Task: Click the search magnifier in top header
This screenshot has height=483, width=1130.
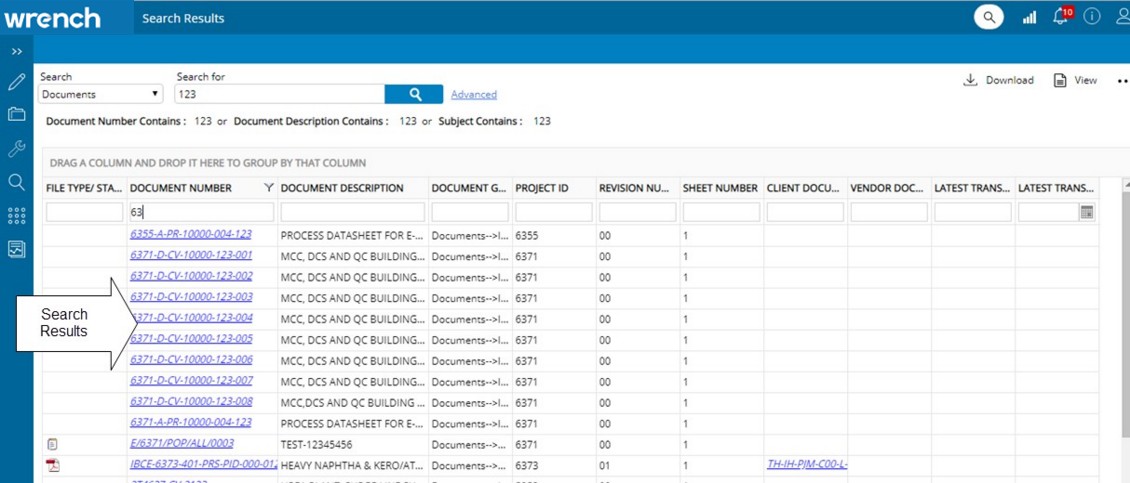Action: 989,17
